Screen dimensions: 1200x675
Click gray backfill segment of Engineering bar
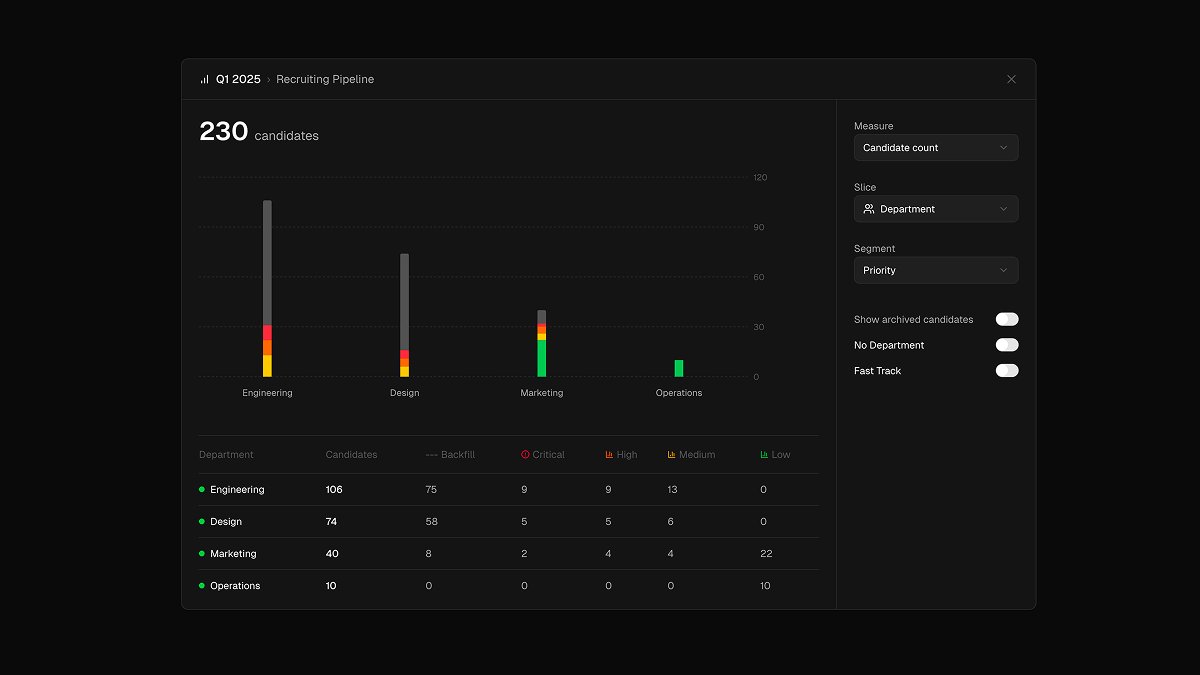267,262
